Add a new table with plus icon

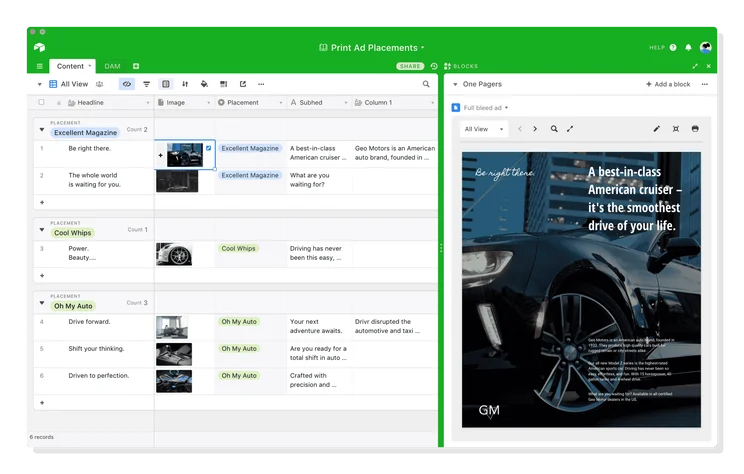(136, 66)
